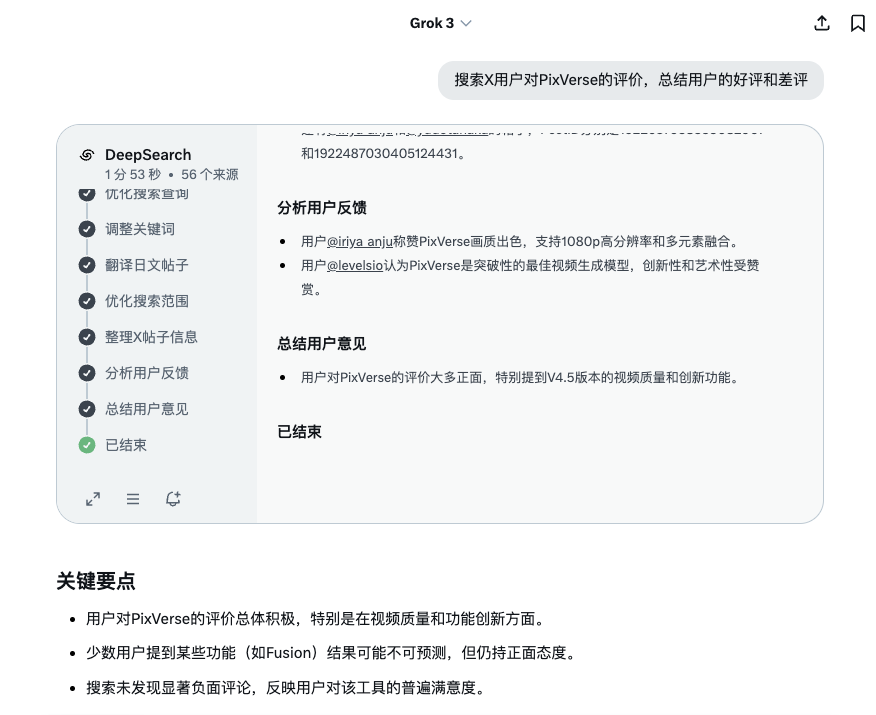Select the 翻译日文帖子 step
The width and height of the screenshot is (876, 715).
click(x=147, y=265)
